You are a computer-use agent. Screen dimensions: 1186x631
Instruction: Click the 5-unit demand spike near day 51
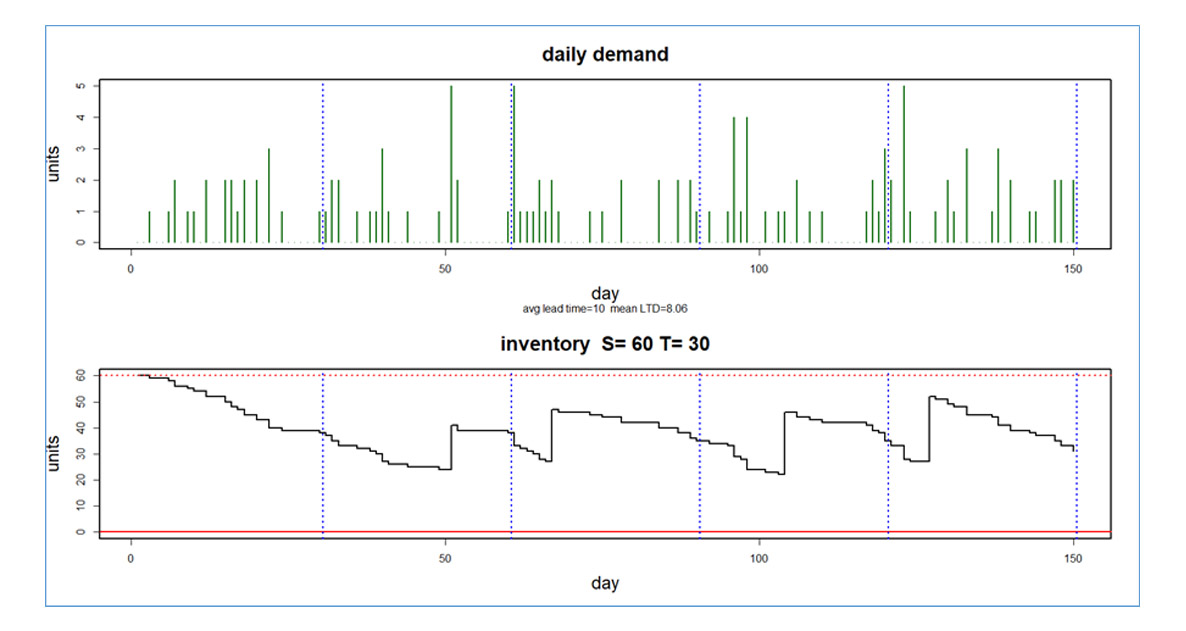pyautogui.click(x=451, y=150)
